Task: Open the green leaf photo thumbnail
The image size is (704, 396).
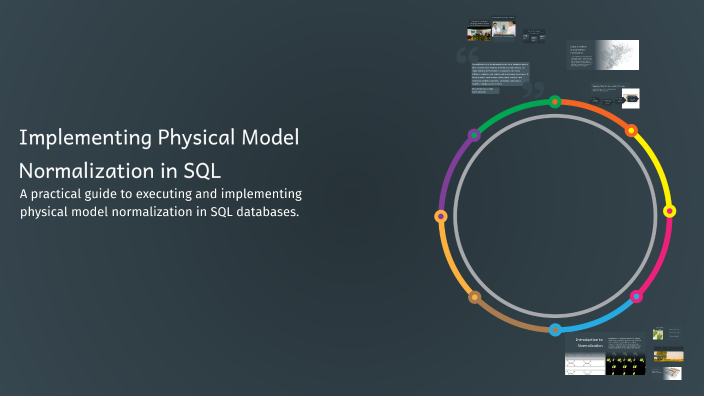Action: tap(658, 334)
